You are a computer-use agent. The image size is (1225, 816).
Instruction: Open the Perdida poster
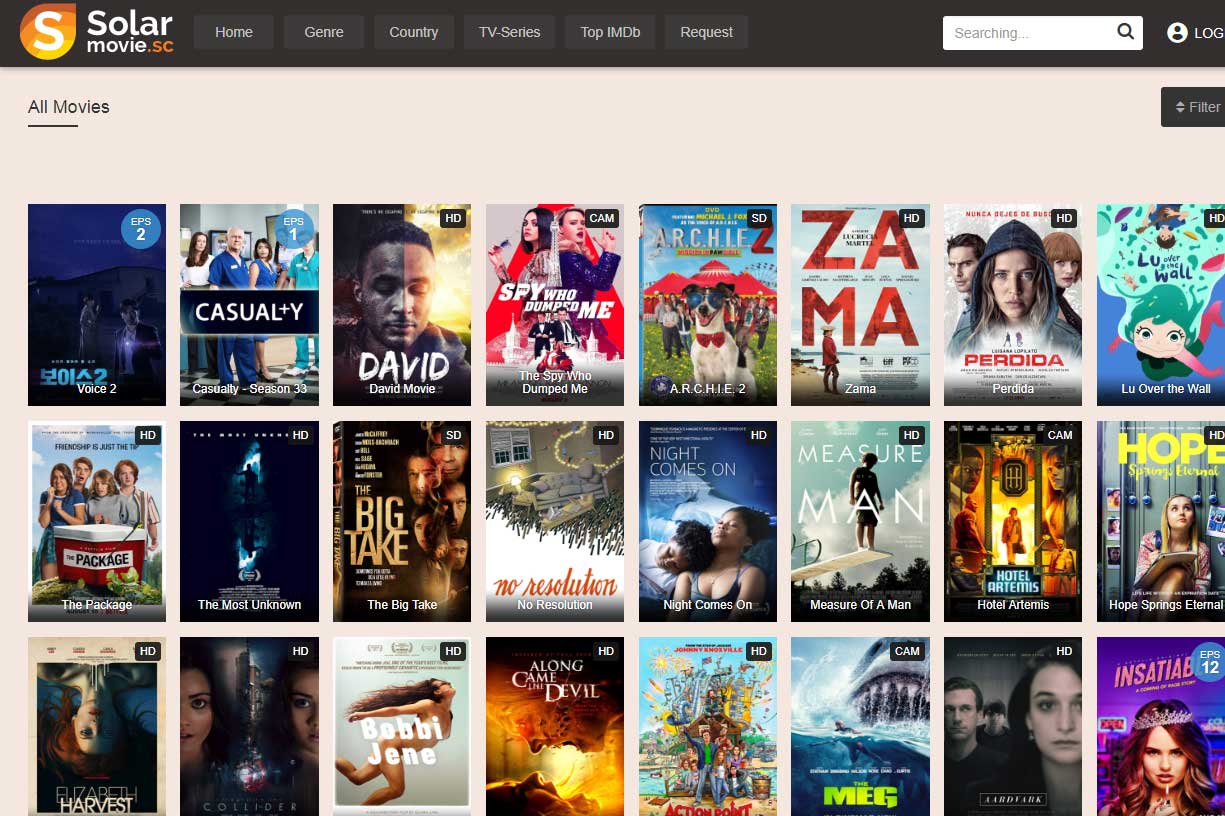tap(1013, 305)
